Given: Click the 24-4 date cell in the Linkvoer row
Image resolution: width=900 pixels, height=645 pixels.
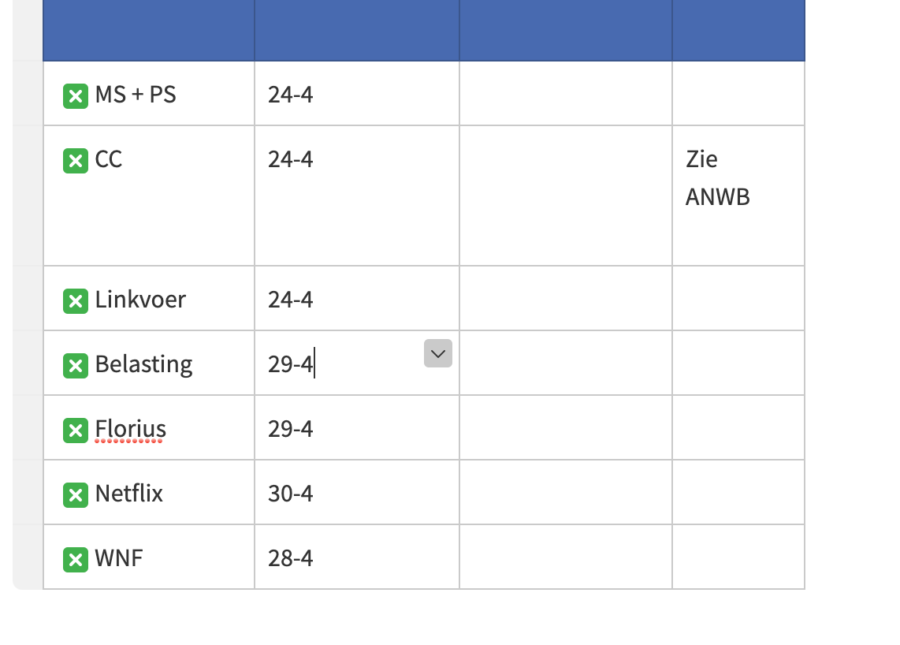Looking at the screenshot, I should [x=289, y=299].
